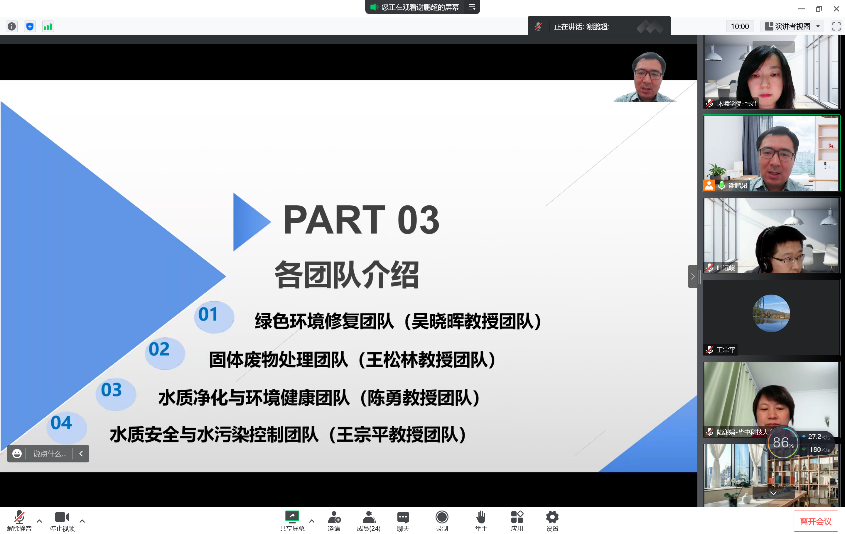Start recording with the record icon
845x534 pixels.
click(441, 518)
